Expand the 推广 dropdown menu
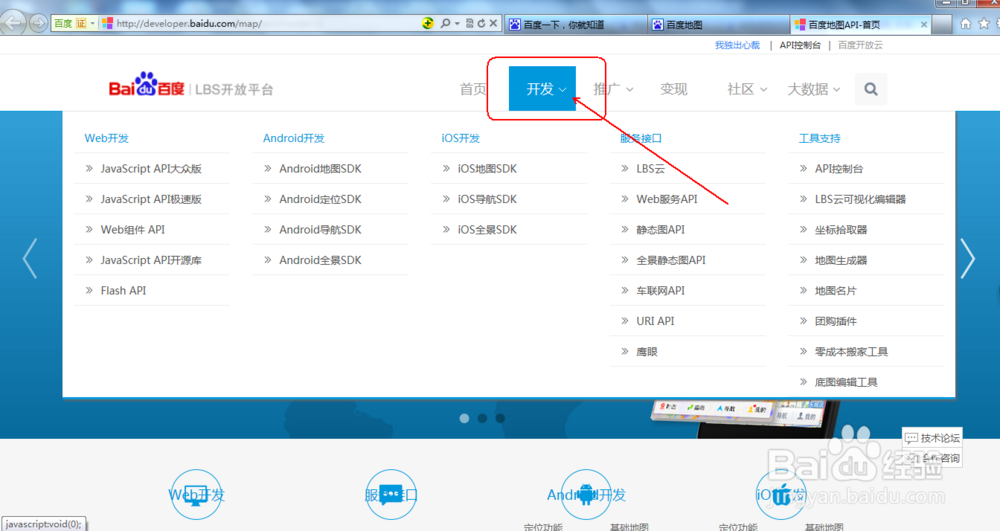The image size is (1000, 531). 613,89
